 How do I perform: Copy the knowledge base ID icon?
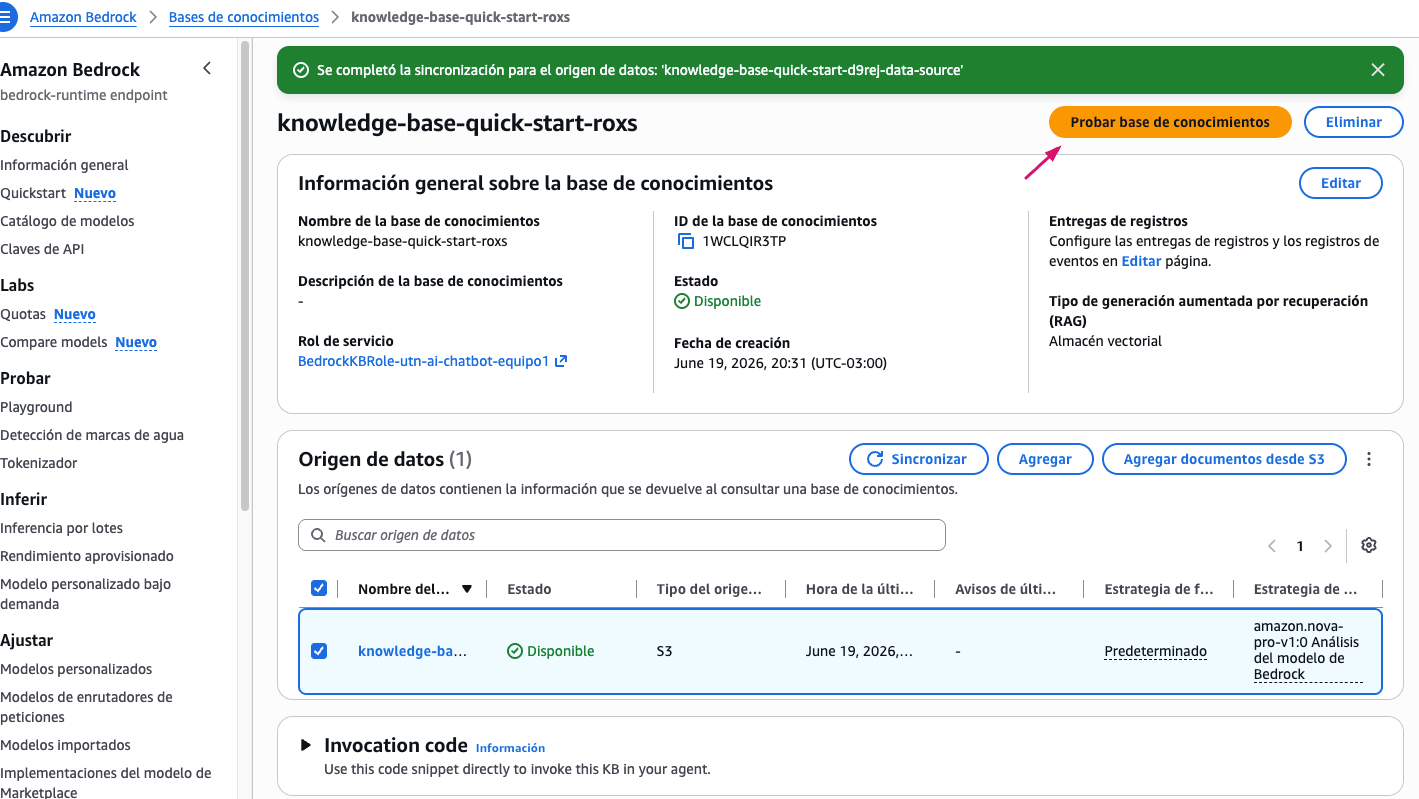pyautogui.click(x=686, y=241)
